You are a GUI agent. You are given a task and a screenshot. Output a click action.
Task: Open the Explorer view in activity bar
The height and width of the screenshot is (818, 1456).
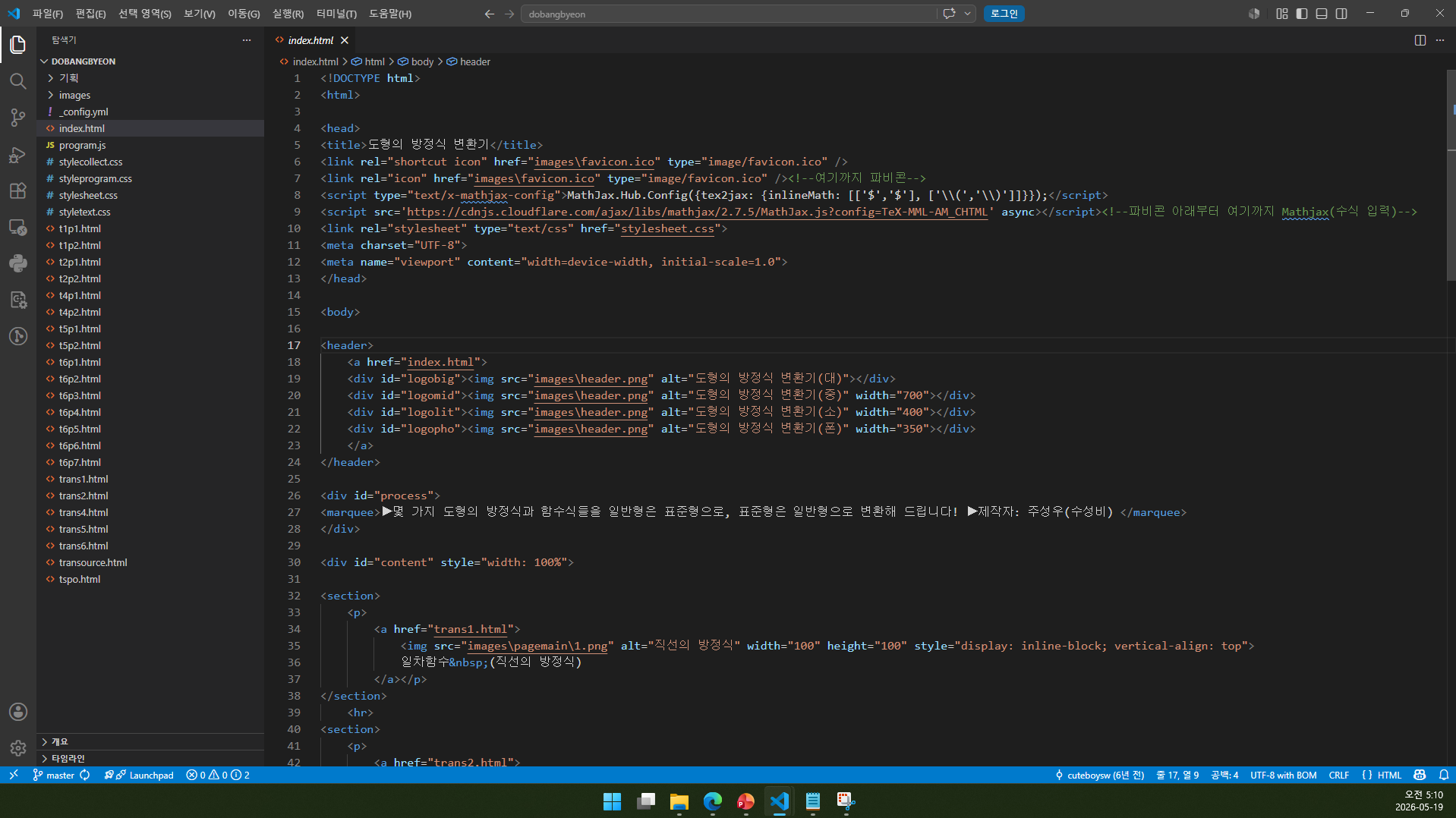(x=17, y=45)
